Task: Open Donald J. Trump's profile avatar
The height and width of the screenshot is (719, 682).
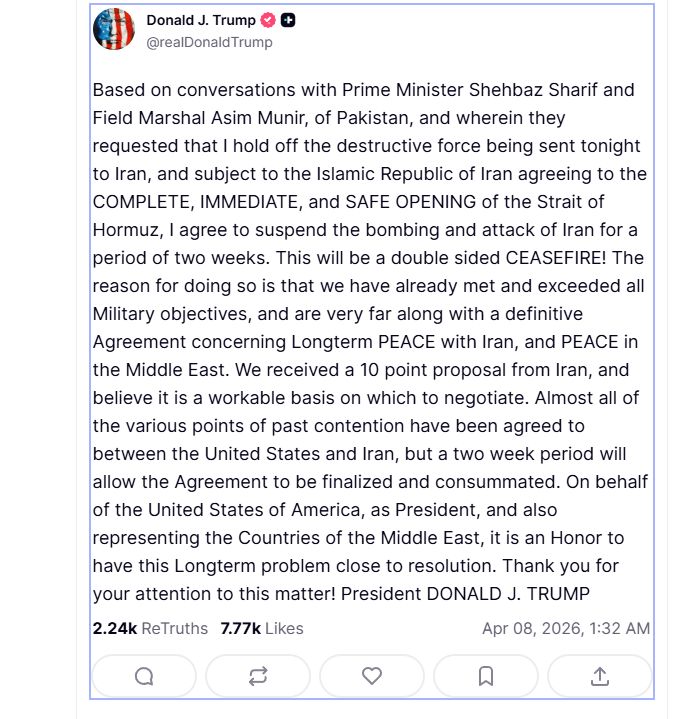Action: 114,30
